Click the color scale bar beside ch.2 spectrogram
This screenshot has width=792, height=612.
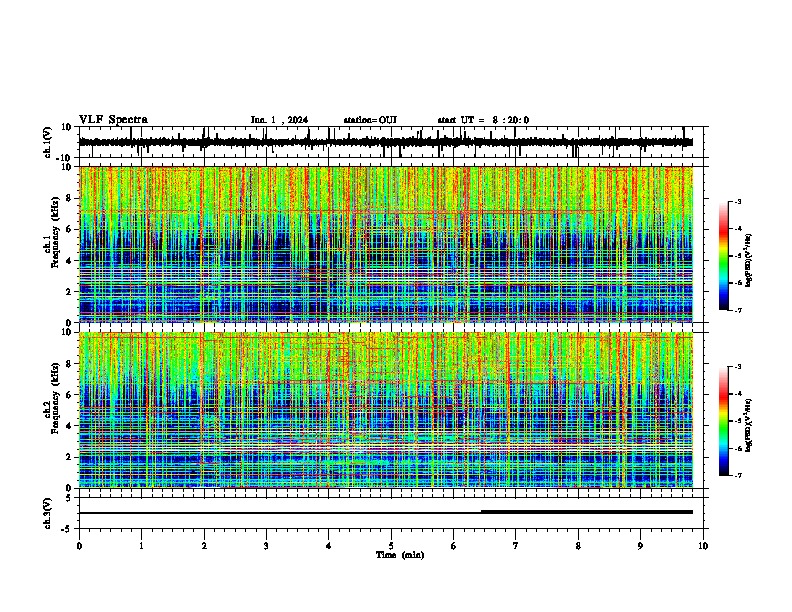point(723,421)
